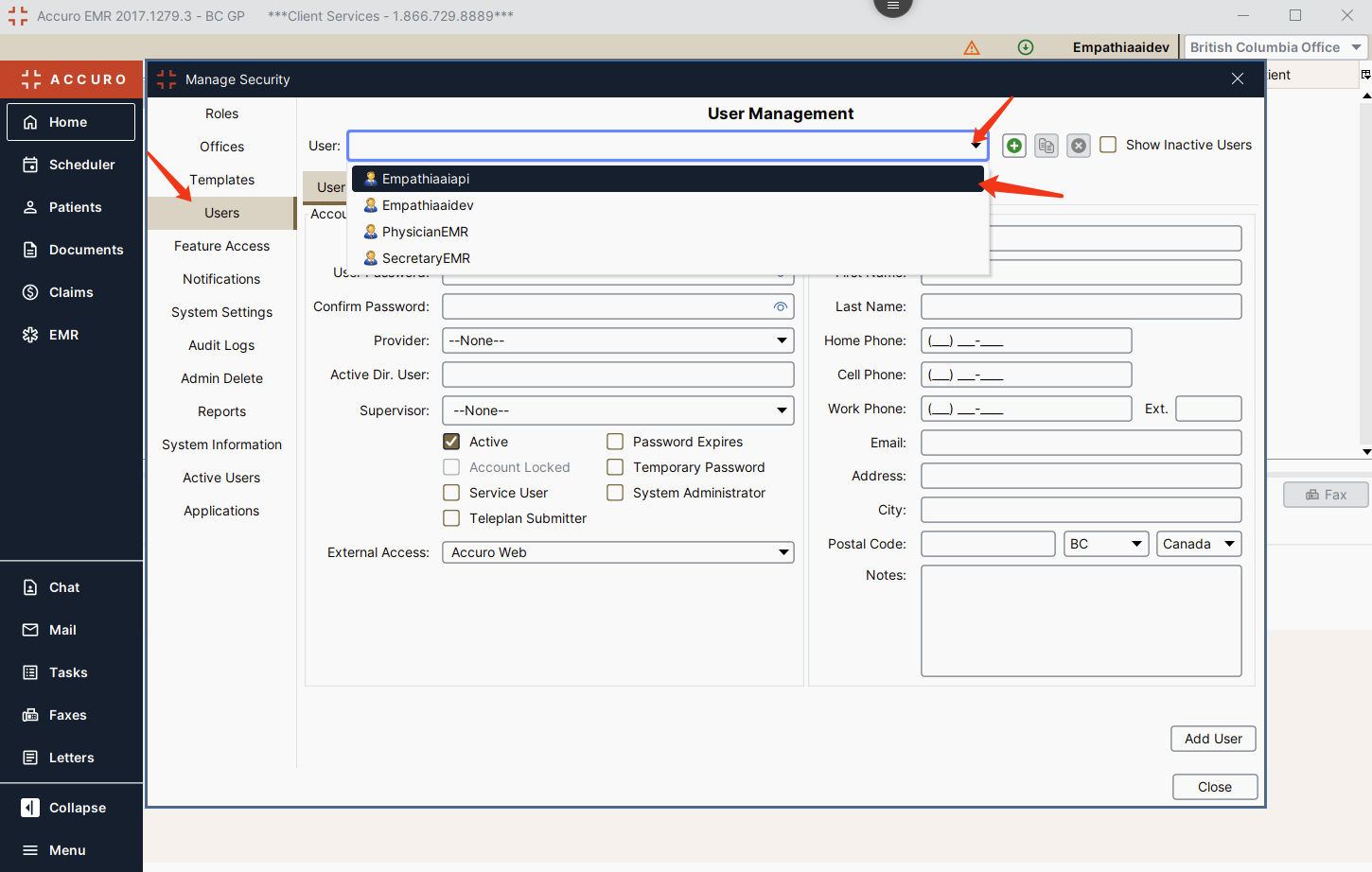Open the Supervisor dropdown
The image size is (1372, 872).
[618, 410]
